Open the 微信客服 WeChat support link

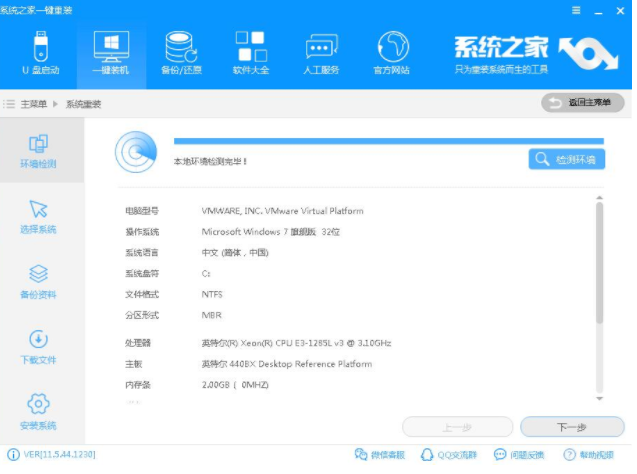[x=380, y=456]
